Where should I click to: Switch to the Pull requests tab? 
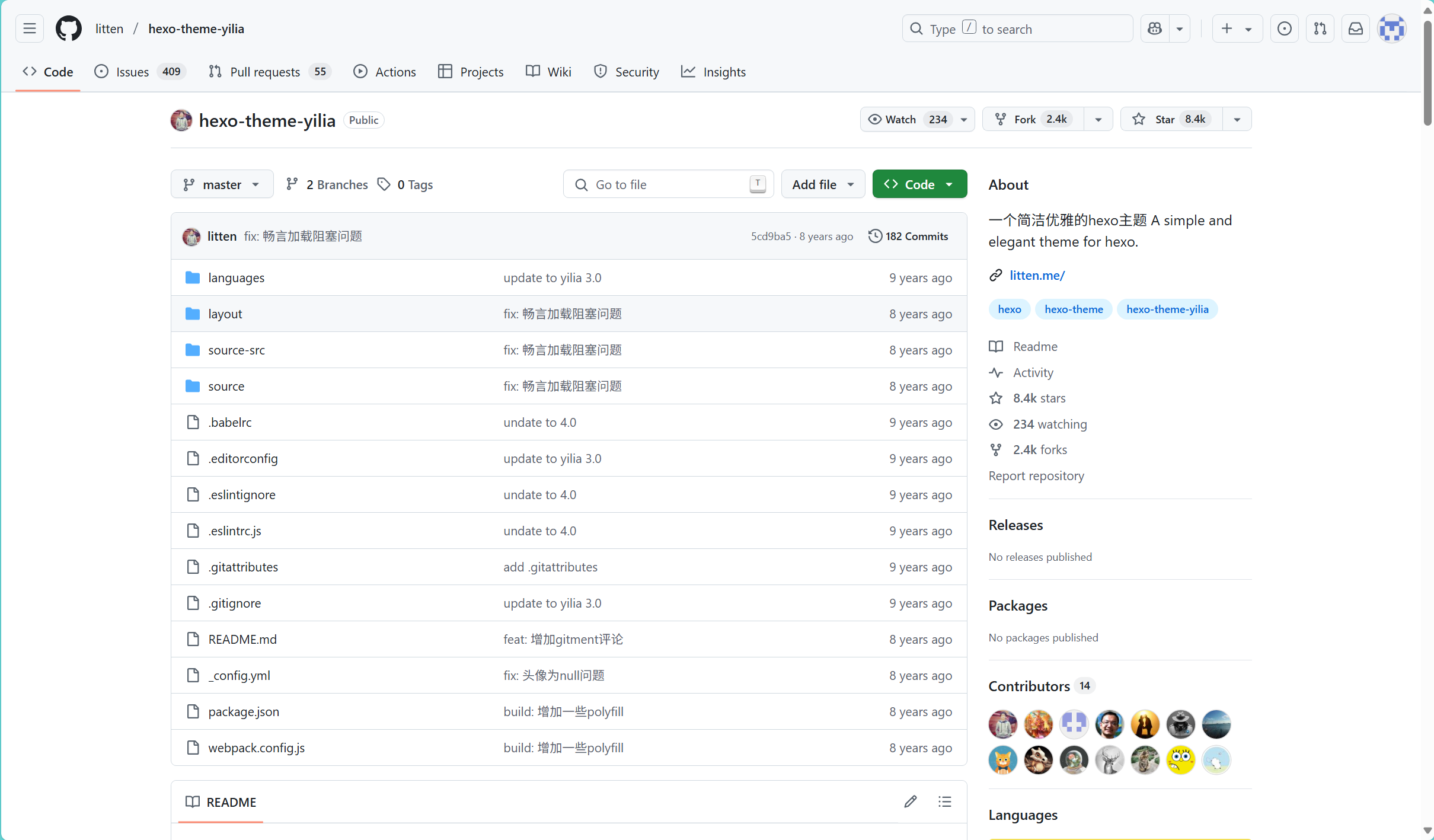(270, 72)
